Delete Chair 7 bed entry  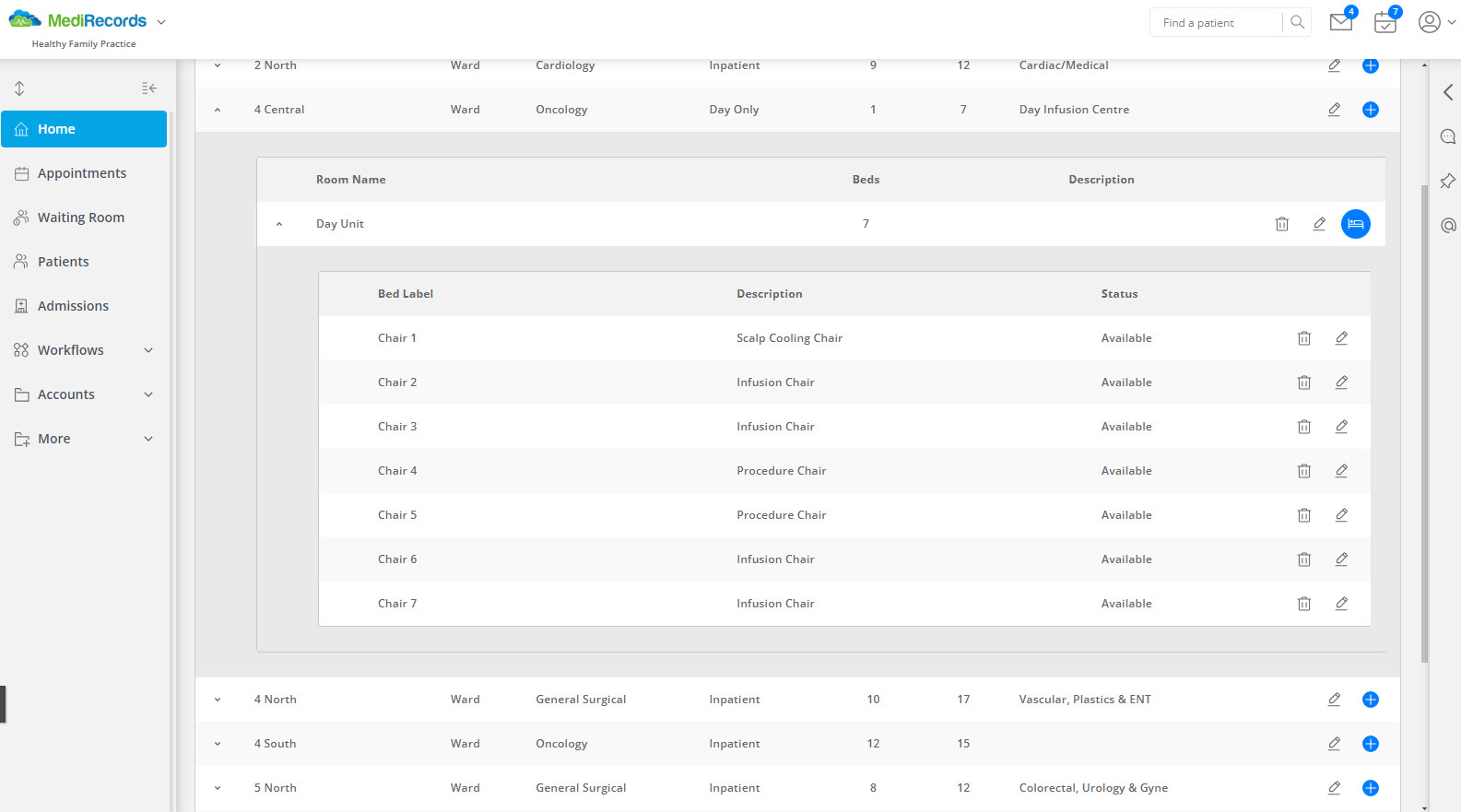tap(1303, 604)
